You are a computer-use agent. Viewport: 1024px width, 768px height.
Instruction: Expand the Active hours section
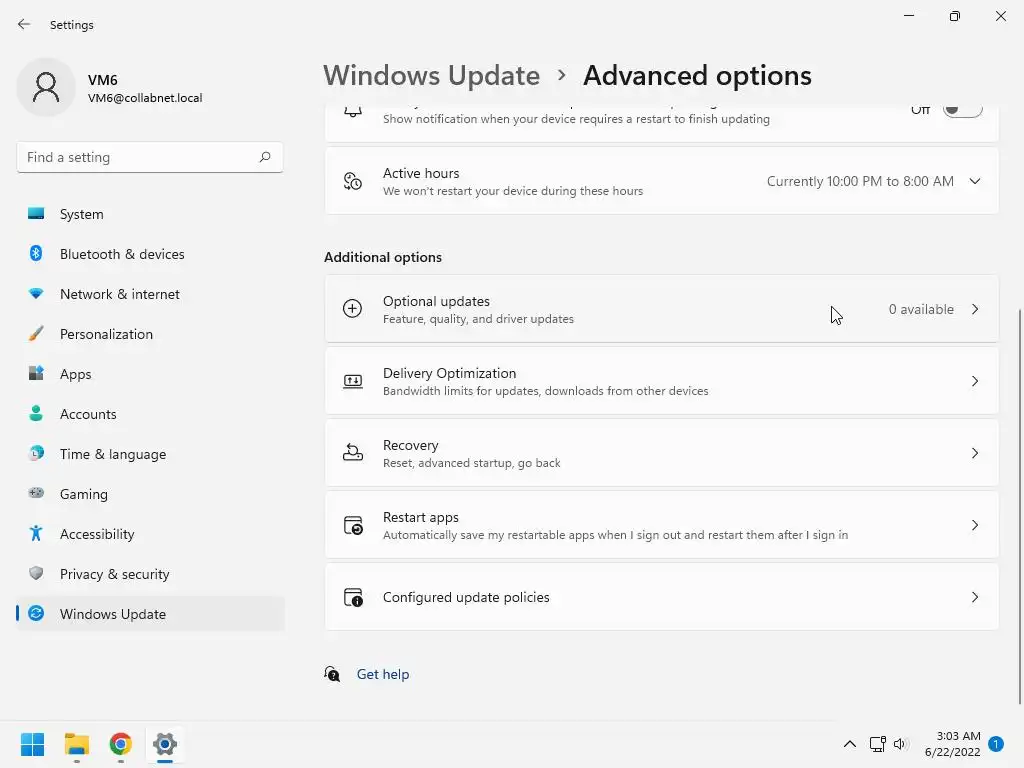(975, 181)
